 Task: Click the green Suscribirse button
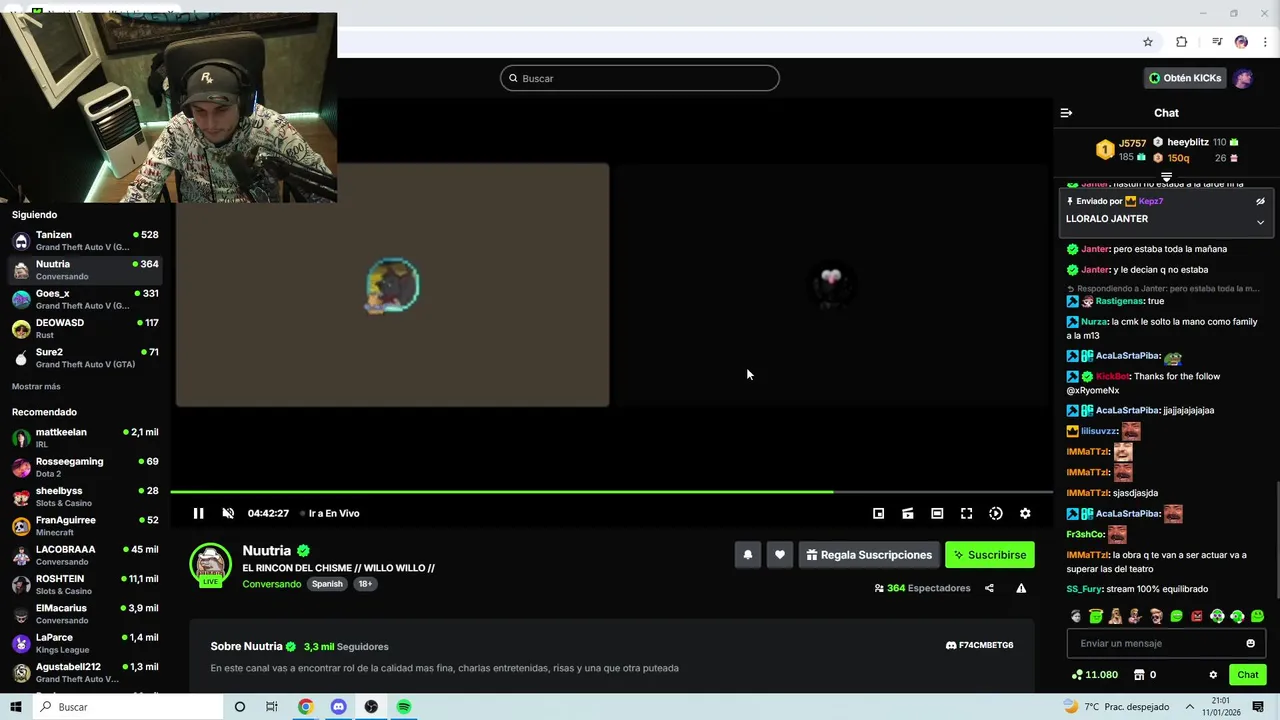pyautogui.click(x=990, y=555)
